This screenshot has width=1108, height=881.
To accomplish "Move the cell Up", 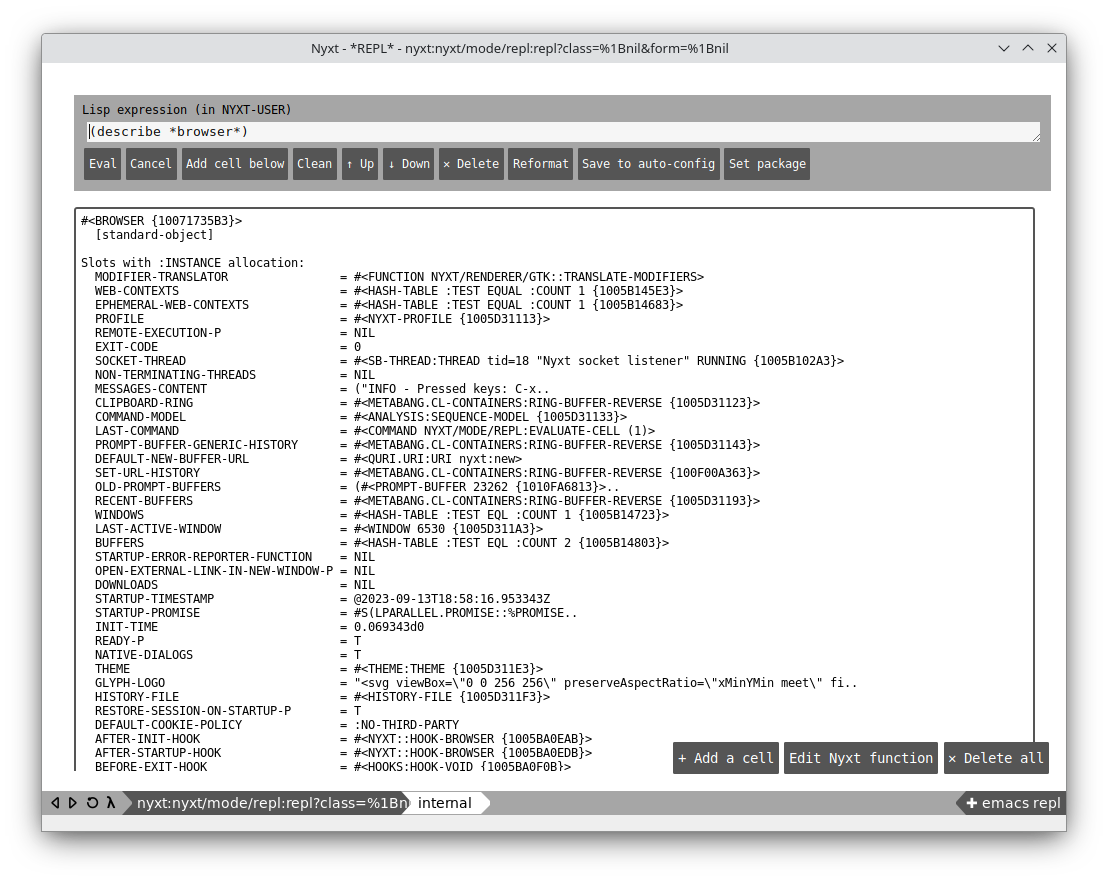I will coord(360,164).
